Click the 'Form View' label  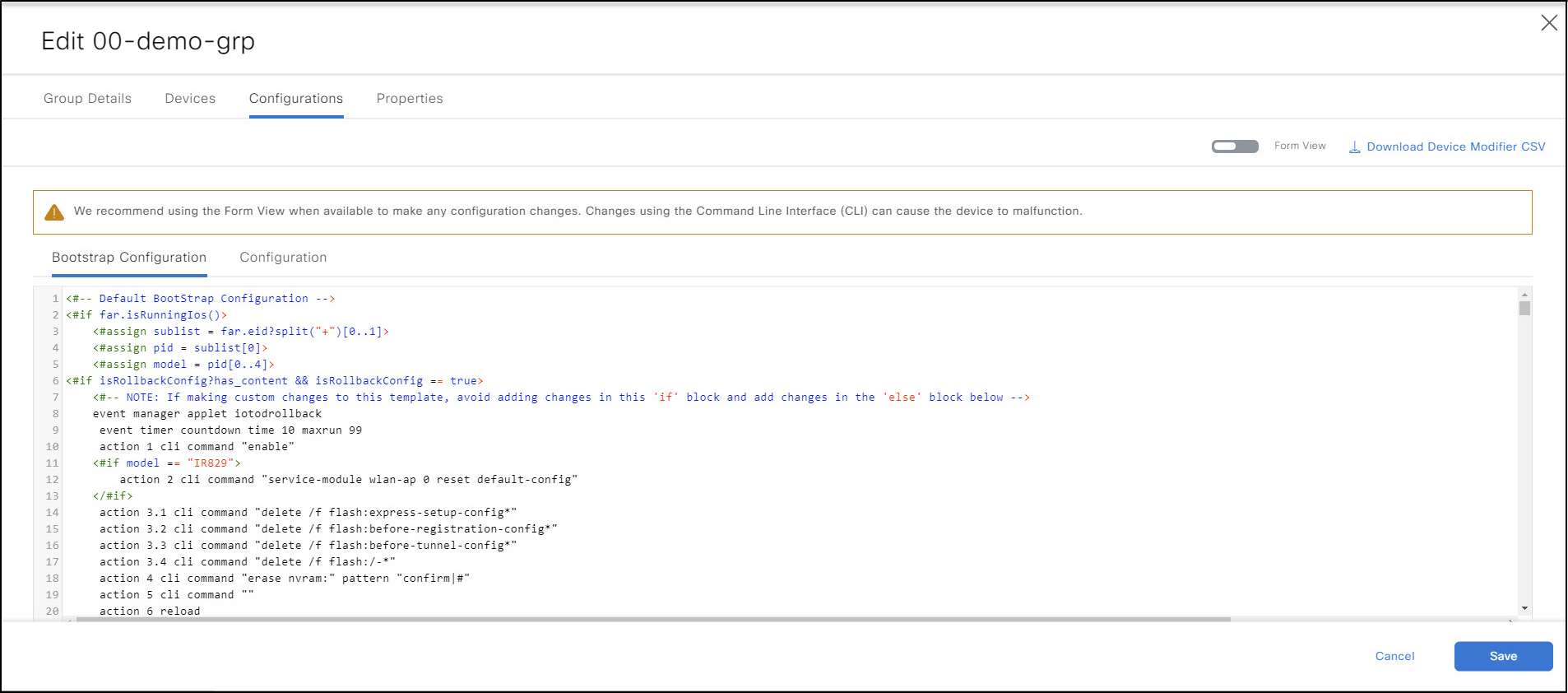pos(1300,146)
